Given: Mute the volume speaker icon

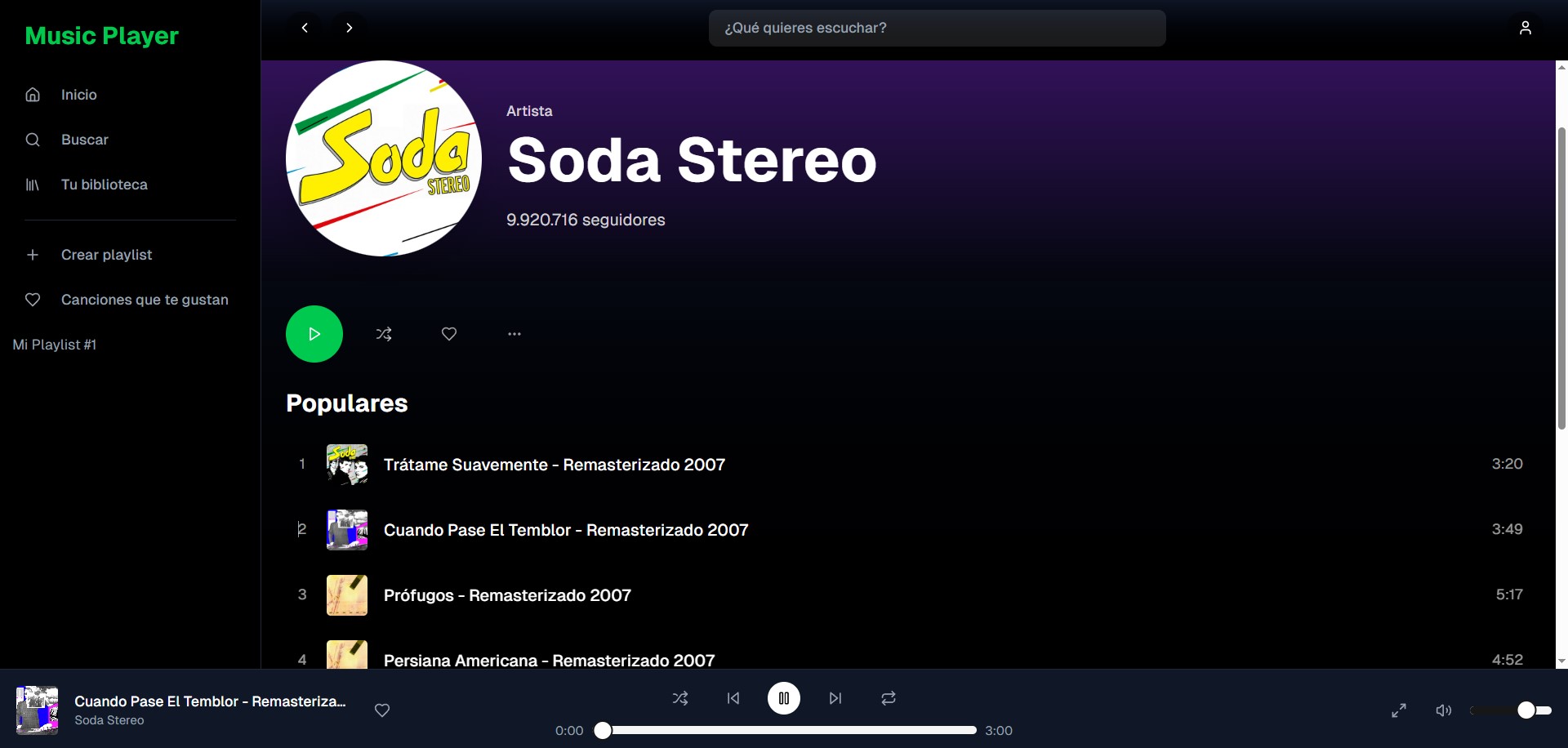Looking at the screenshot, I should (x=1444, y=710).
